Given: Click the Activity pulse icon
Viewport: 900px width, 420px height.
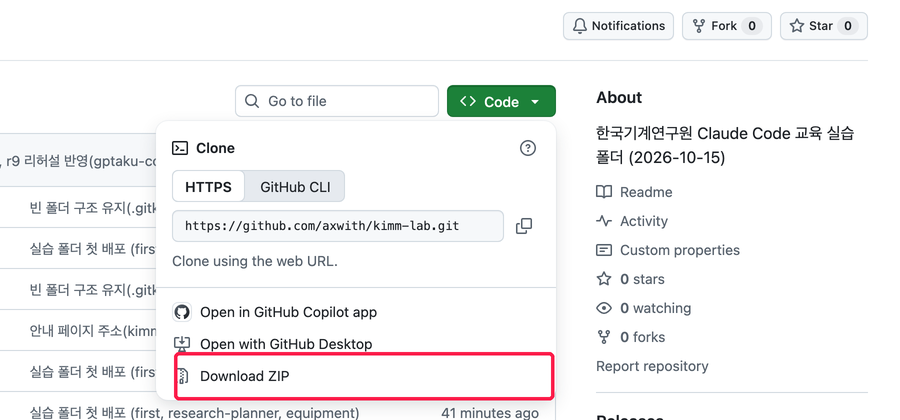Looking at the screenshot, I should (x=604, y=221).
